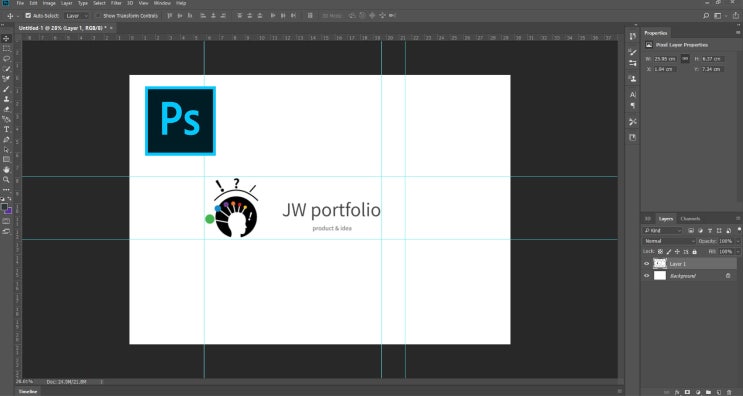Open the Filter menu
The height and width of the screenshot is (396, 743).
116,3
